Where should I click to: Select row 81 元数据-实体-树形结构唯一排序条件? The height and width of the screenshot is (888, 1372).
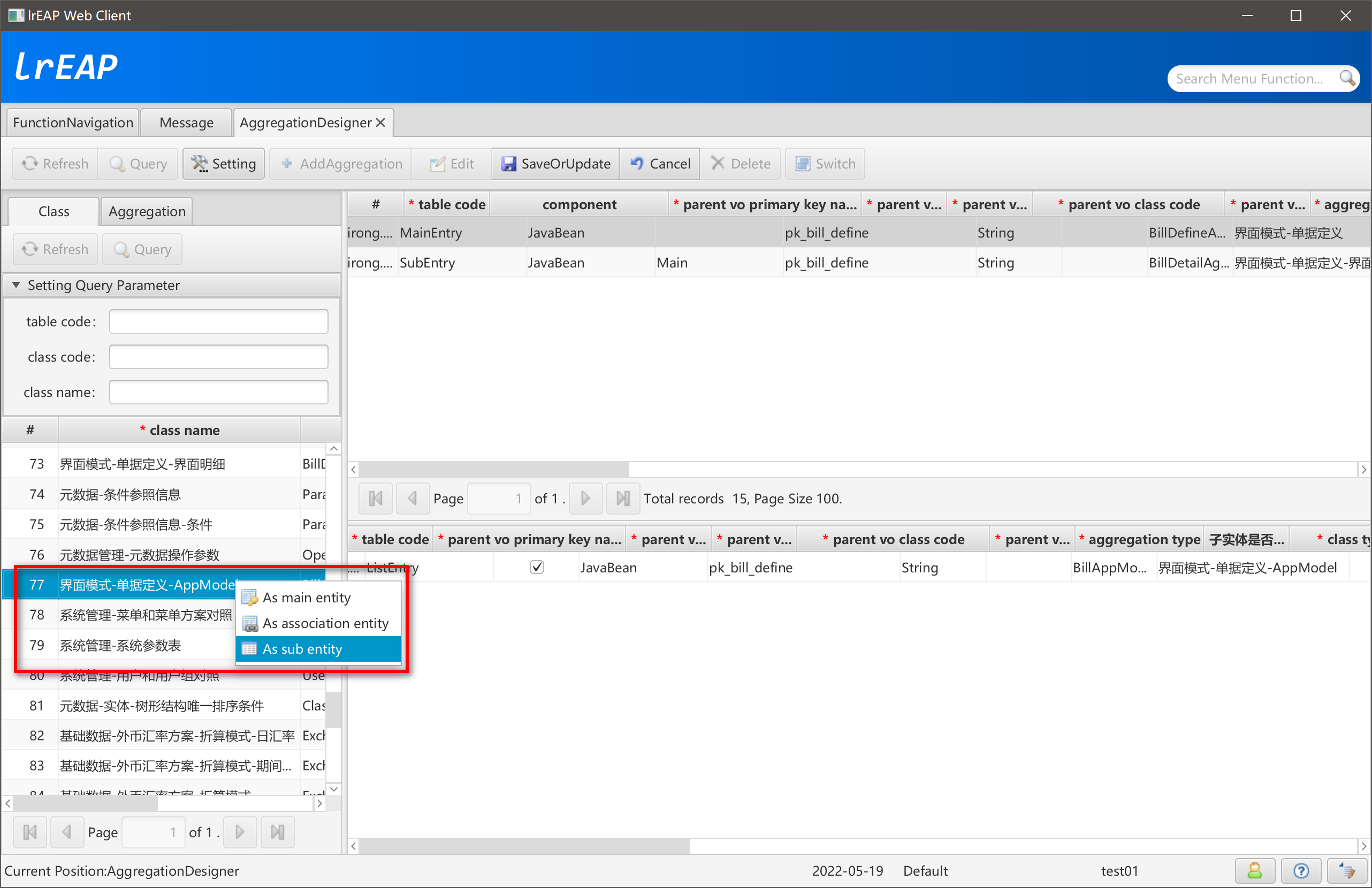coord(164,706)
